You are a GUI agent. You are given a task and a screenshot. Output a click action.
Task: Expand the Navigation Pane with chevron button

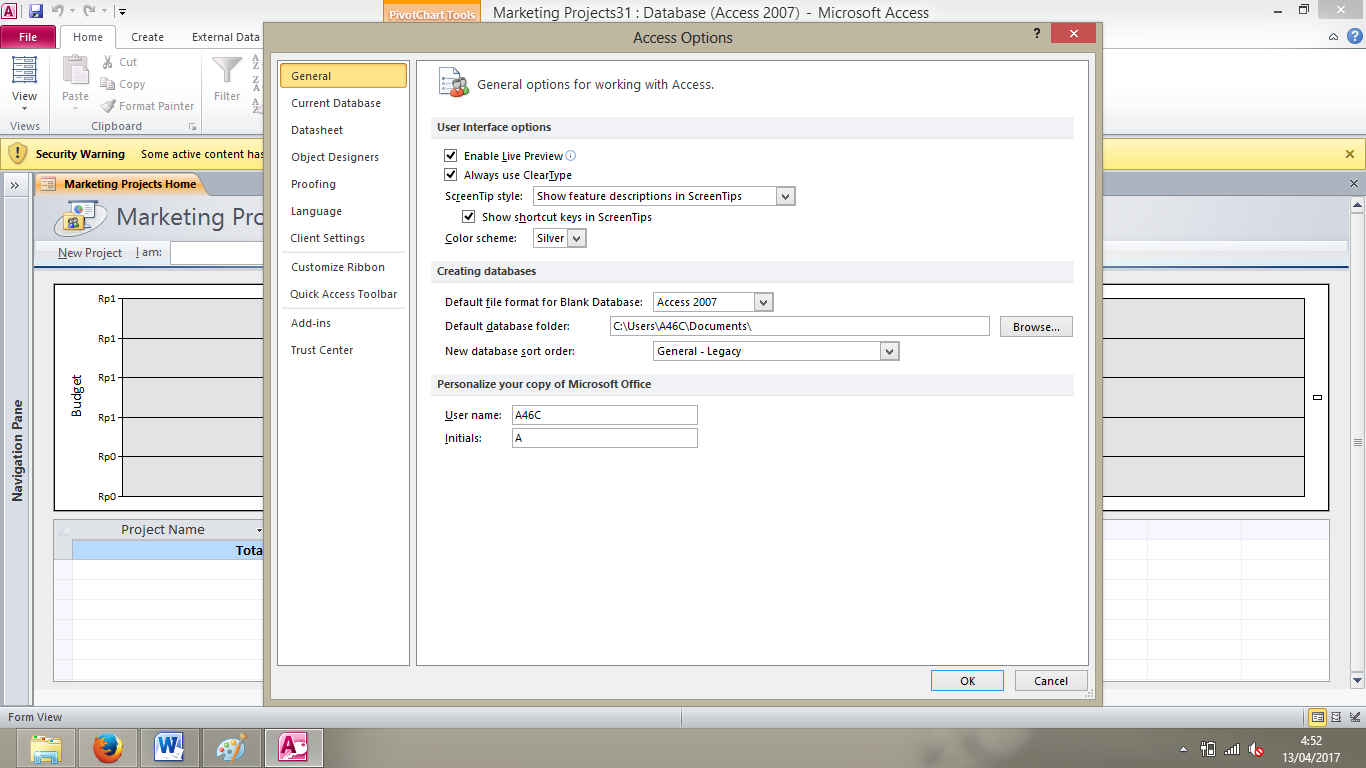pos(16,185)
